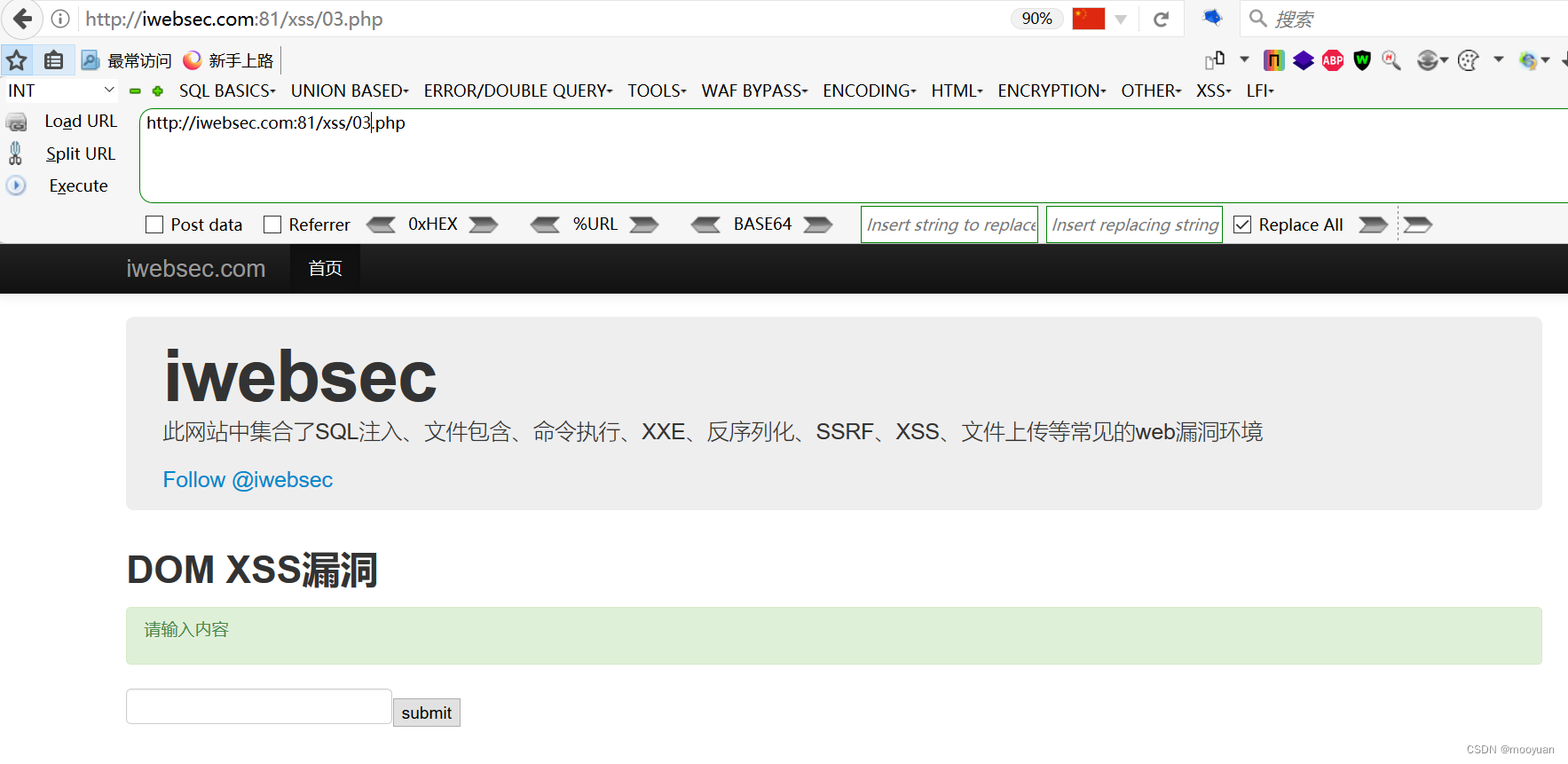Image resolution: width=1568 pixels, height=764 pixels.
Task: Open the bookmarks star icon
Action: 17,60
